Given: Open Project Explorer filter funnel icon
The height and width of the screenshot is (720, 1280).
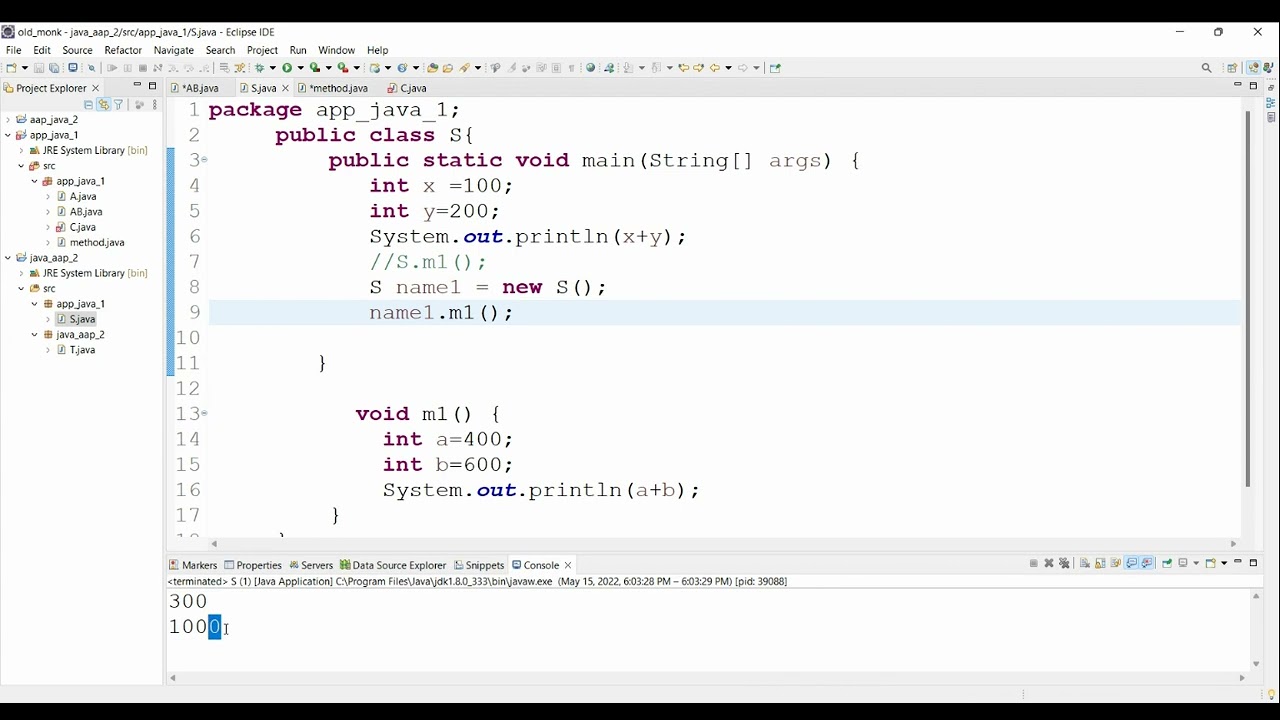Looking at the screenshot, I should point(118,104).
